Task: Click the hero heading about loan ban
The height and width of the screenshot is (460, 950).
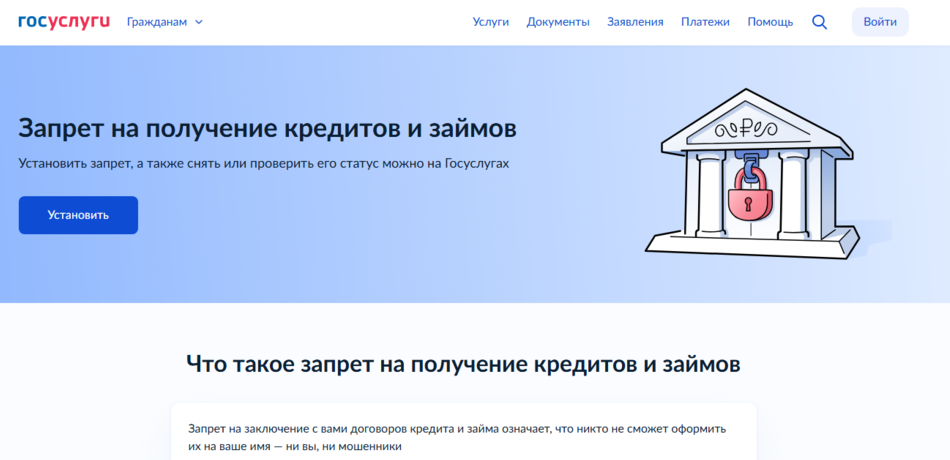Action: 268,129
